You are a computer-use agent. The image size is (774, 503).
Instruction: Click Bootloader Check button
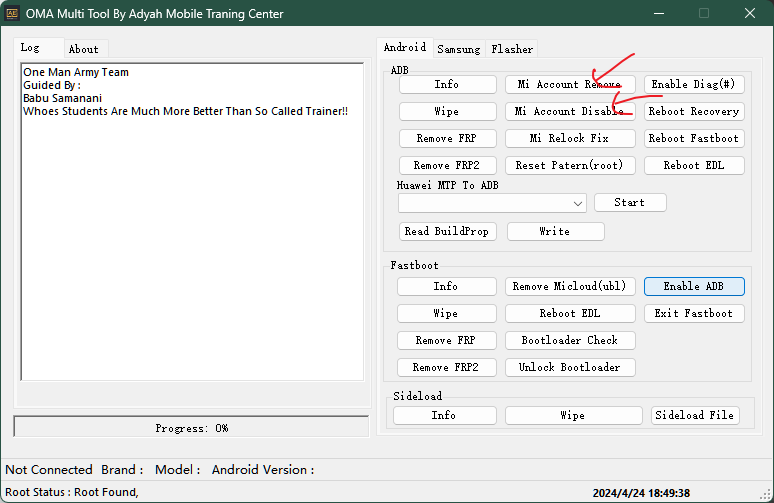click(570, 341)
